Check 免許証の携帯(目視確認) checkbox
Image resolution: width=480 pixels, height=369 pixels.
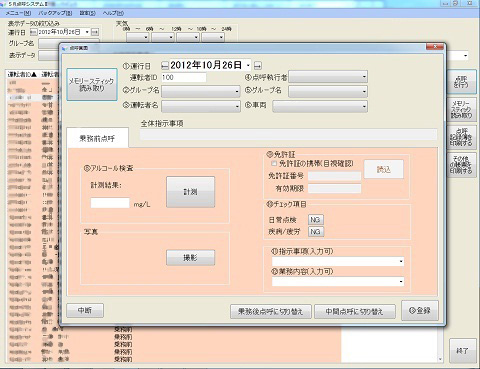point(274,163)
